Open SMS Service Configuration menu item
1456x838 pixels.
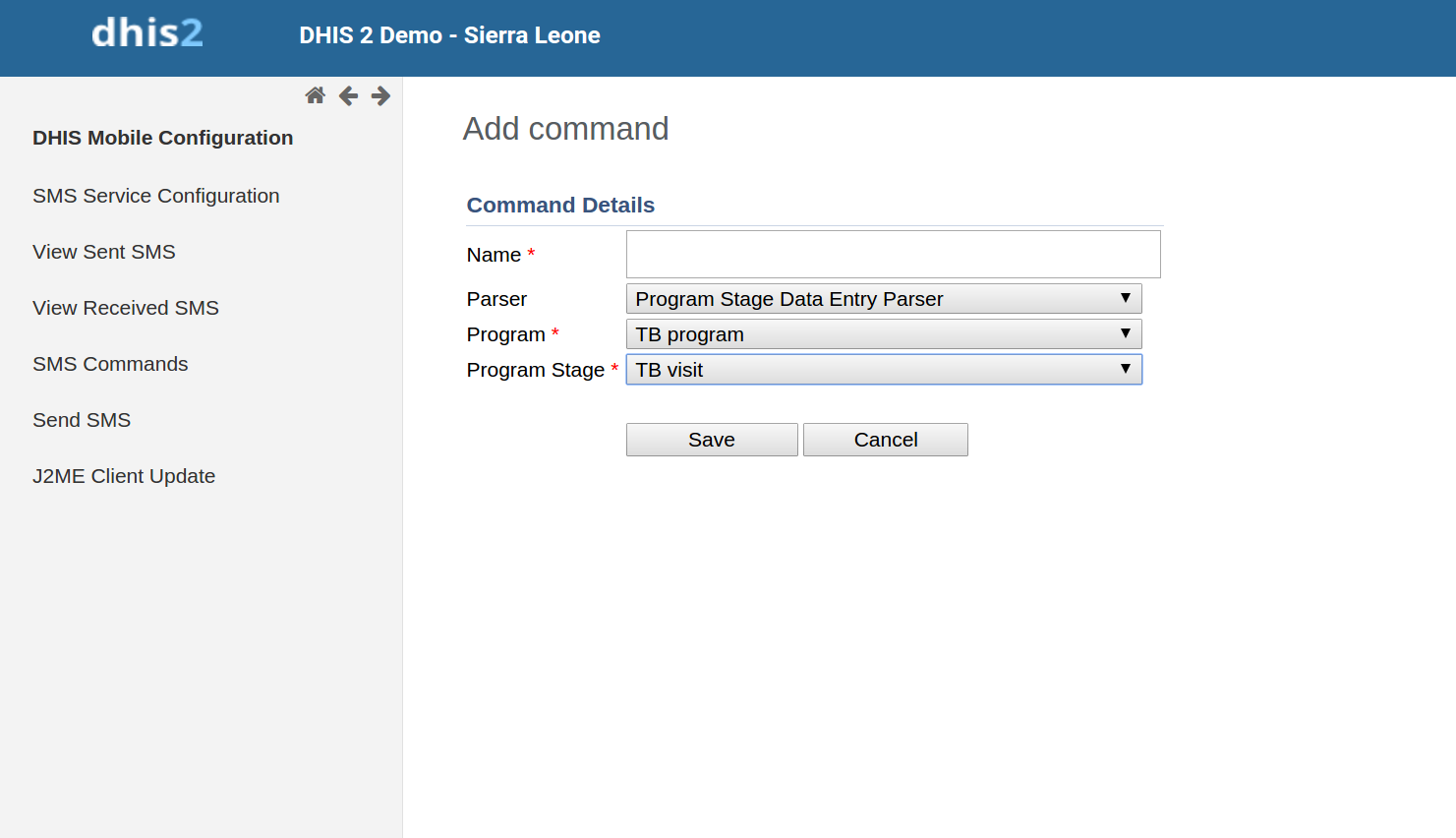pyautogui.click(x=155, y=196)
